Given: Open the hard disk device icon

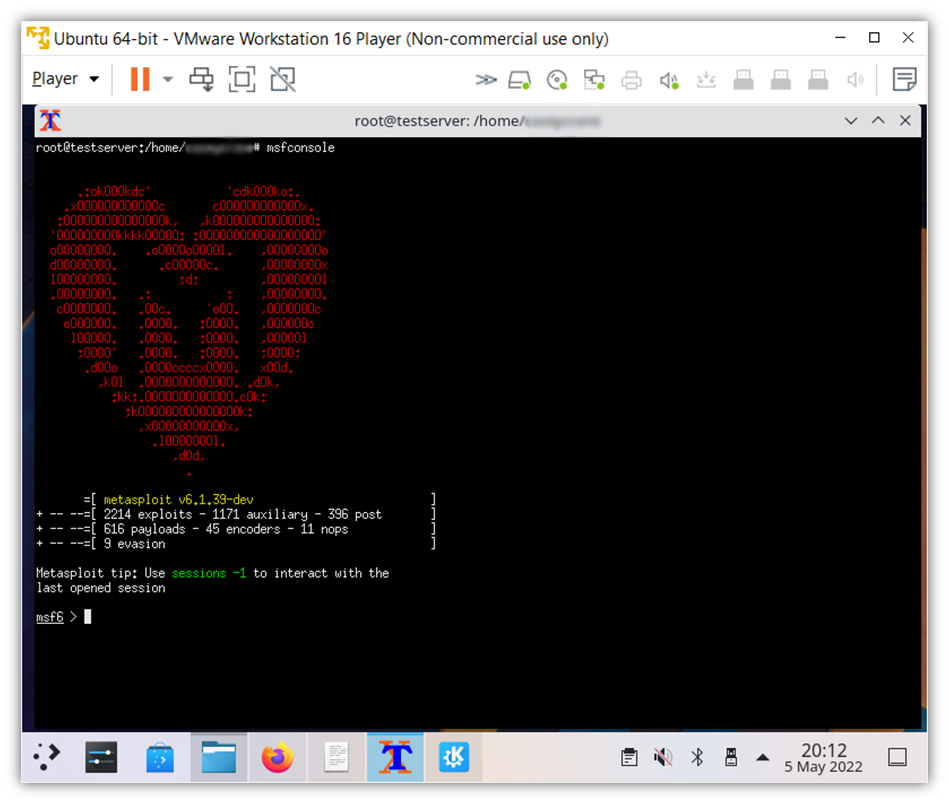Looking at the screenshot, I should 519,80.
